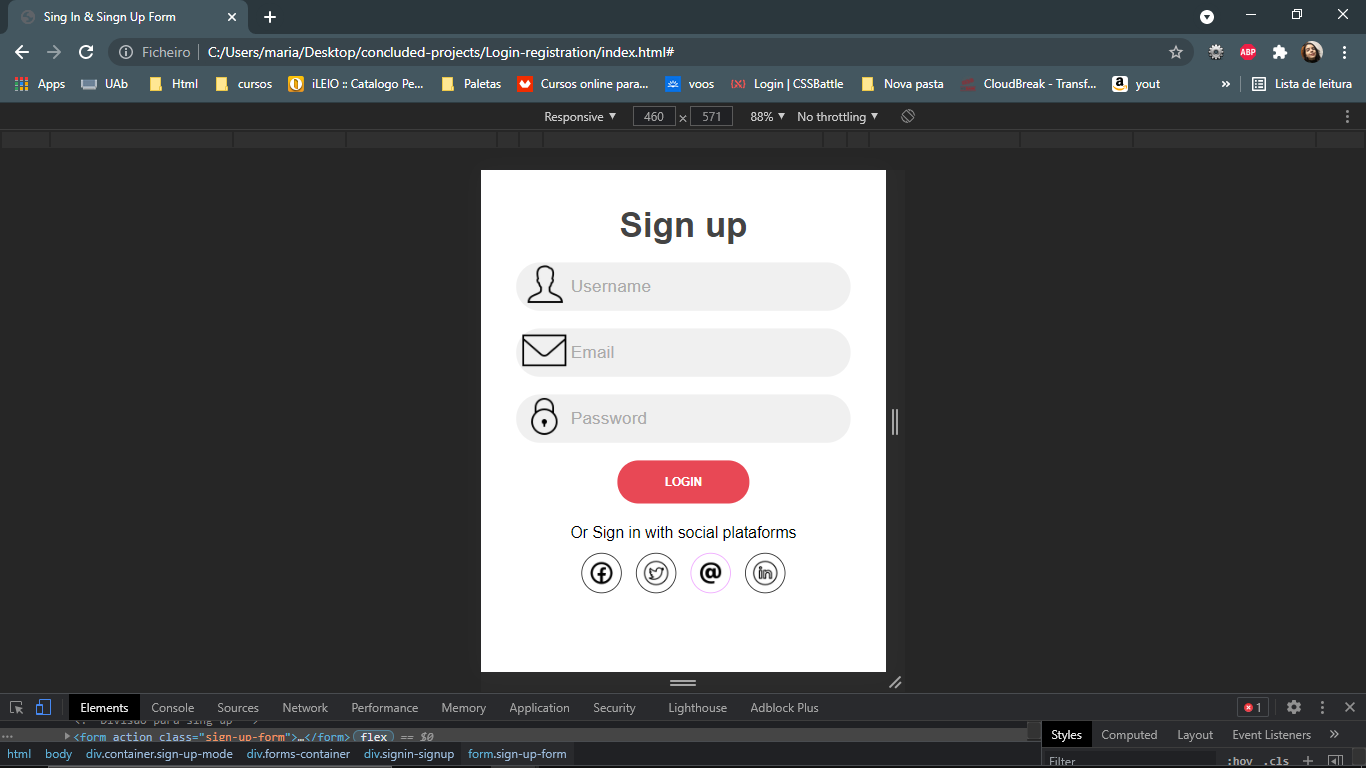Open the Adblock Plus ABP extension icon
Screen dimensions: 1366x768
1247,51
